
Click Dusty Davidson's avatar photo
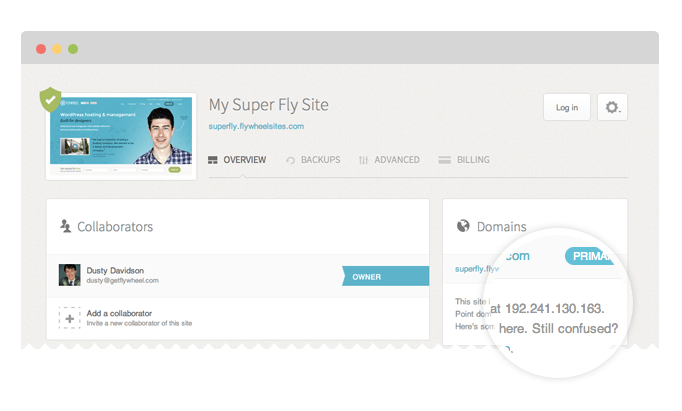tap(70, 275)
